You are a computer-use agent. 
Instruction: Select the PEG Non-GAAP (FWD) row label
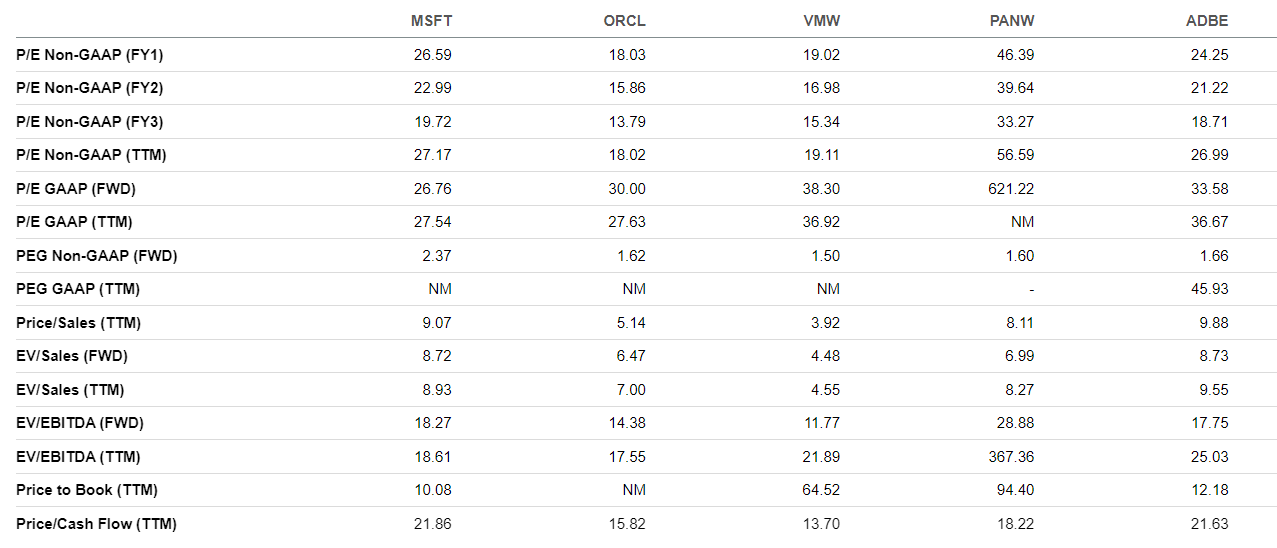pos(96,256)
